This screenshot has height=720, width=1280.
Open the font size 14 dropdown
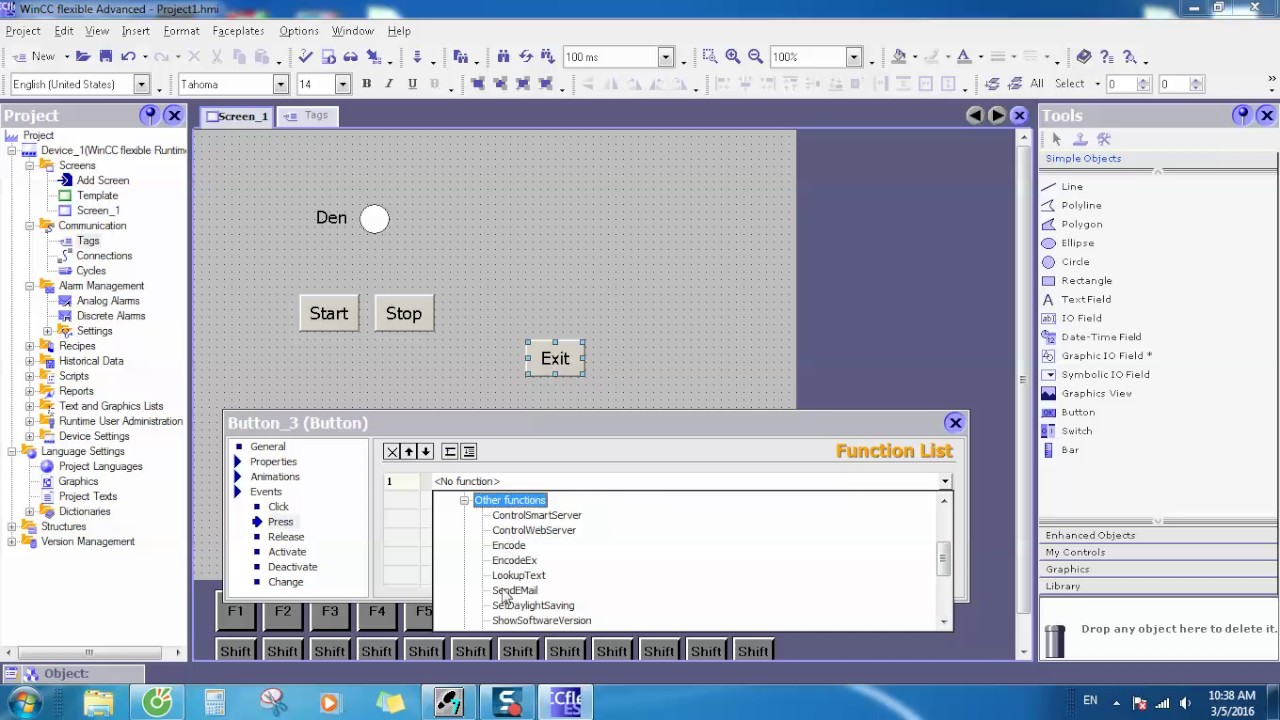pos(343,85)
